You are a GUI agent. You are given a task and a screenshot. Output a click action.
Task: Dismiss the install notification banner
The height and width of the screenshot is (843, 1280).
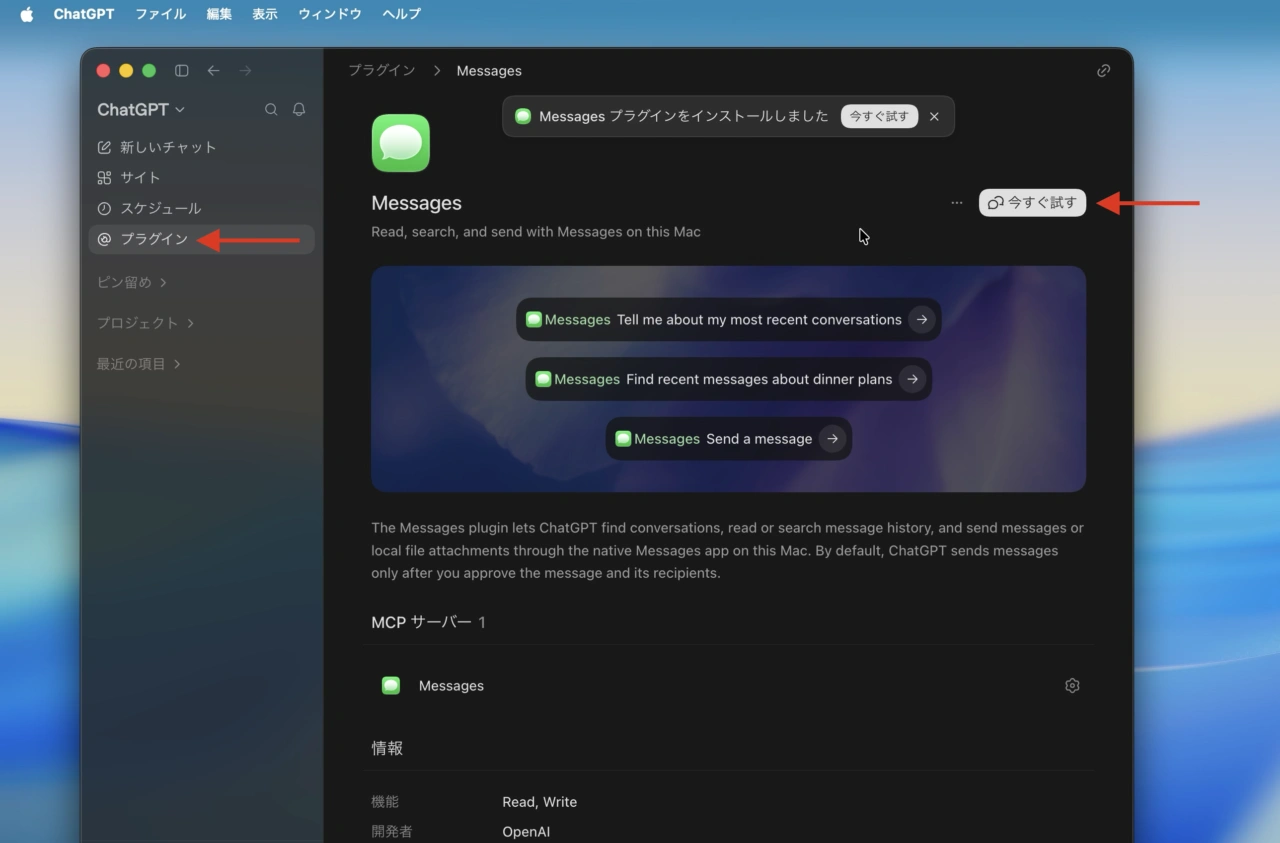tap(934, 116)
